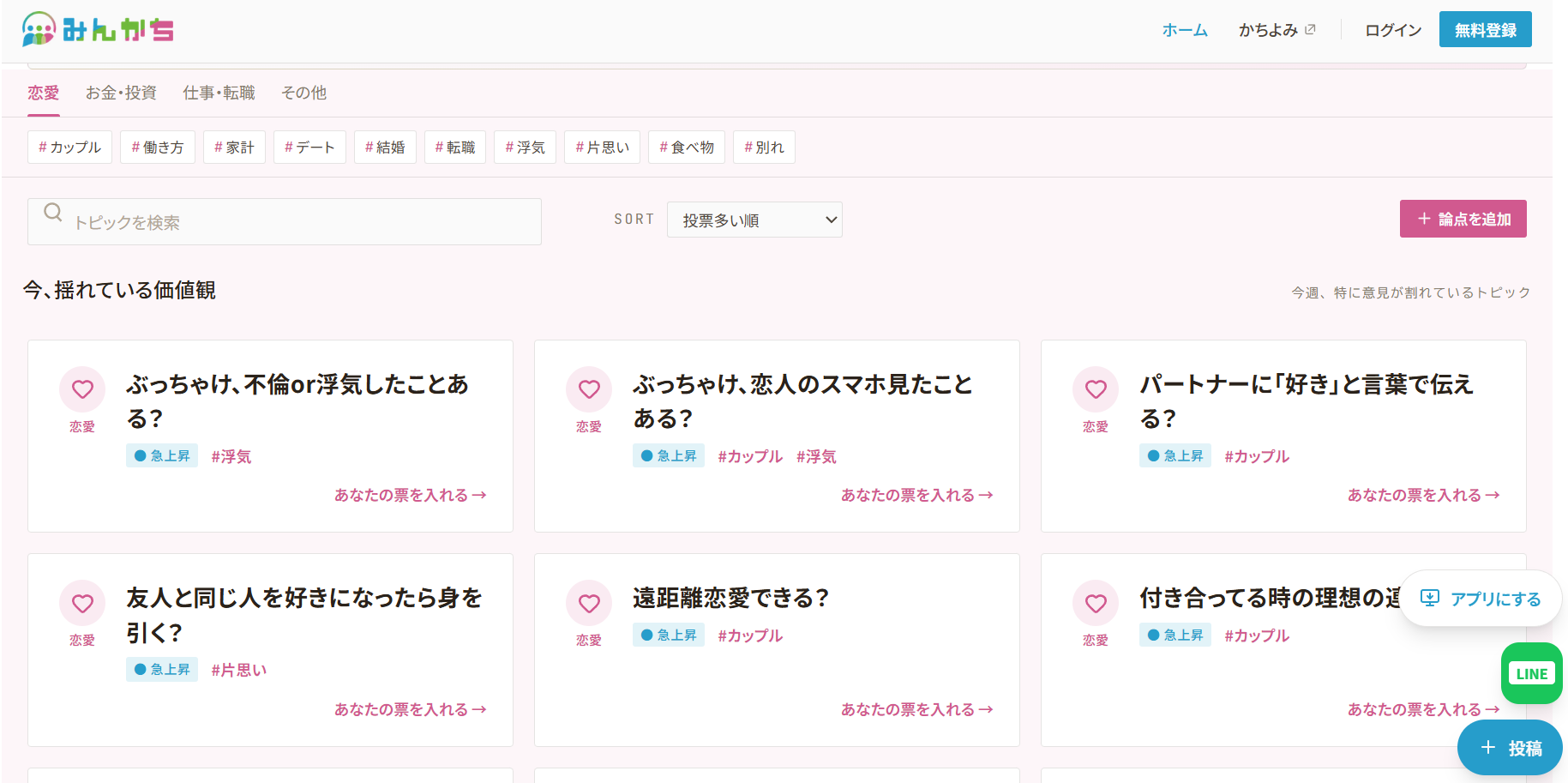The width and height of the screenshot is (1568, 783).
Task: Click あなたの票を入れる on 不倫or浮気 card
Action: 411,495
